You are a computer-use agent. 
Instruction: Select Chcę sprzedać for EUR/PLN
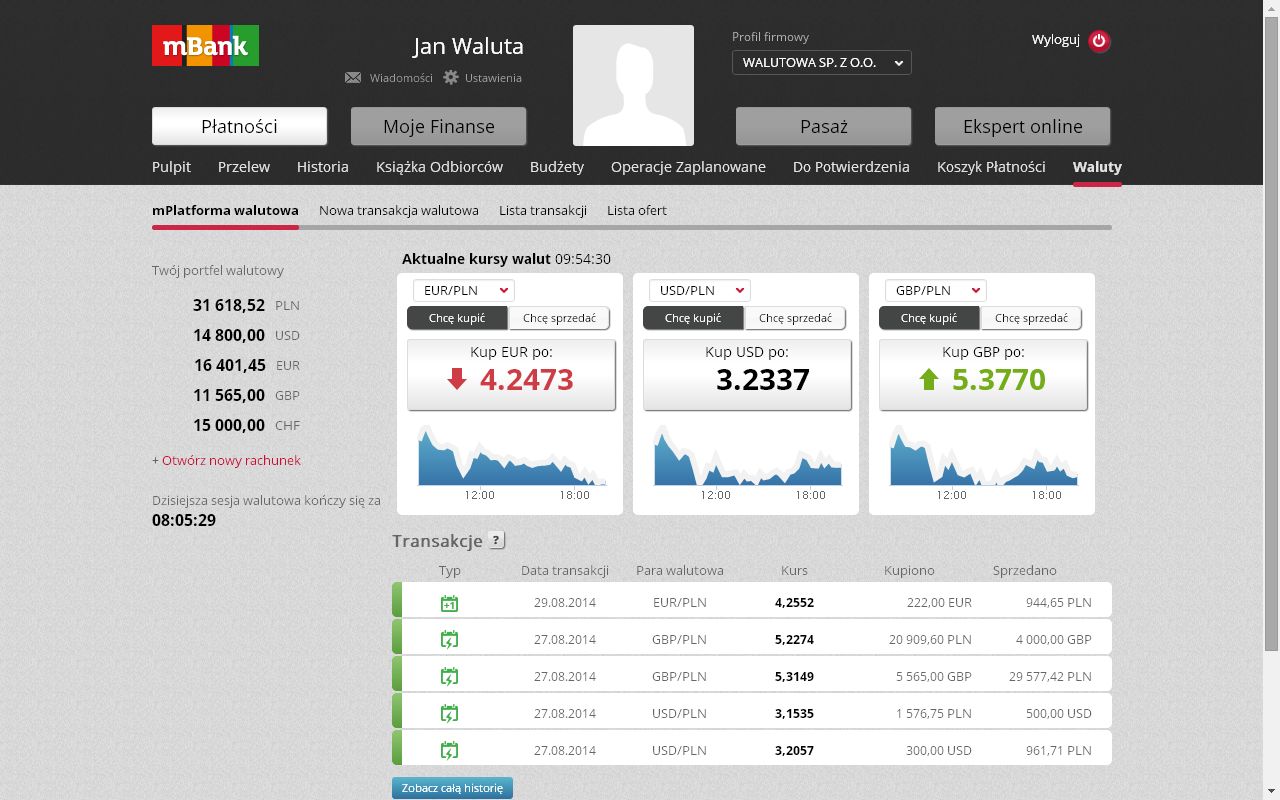point(559,318)
